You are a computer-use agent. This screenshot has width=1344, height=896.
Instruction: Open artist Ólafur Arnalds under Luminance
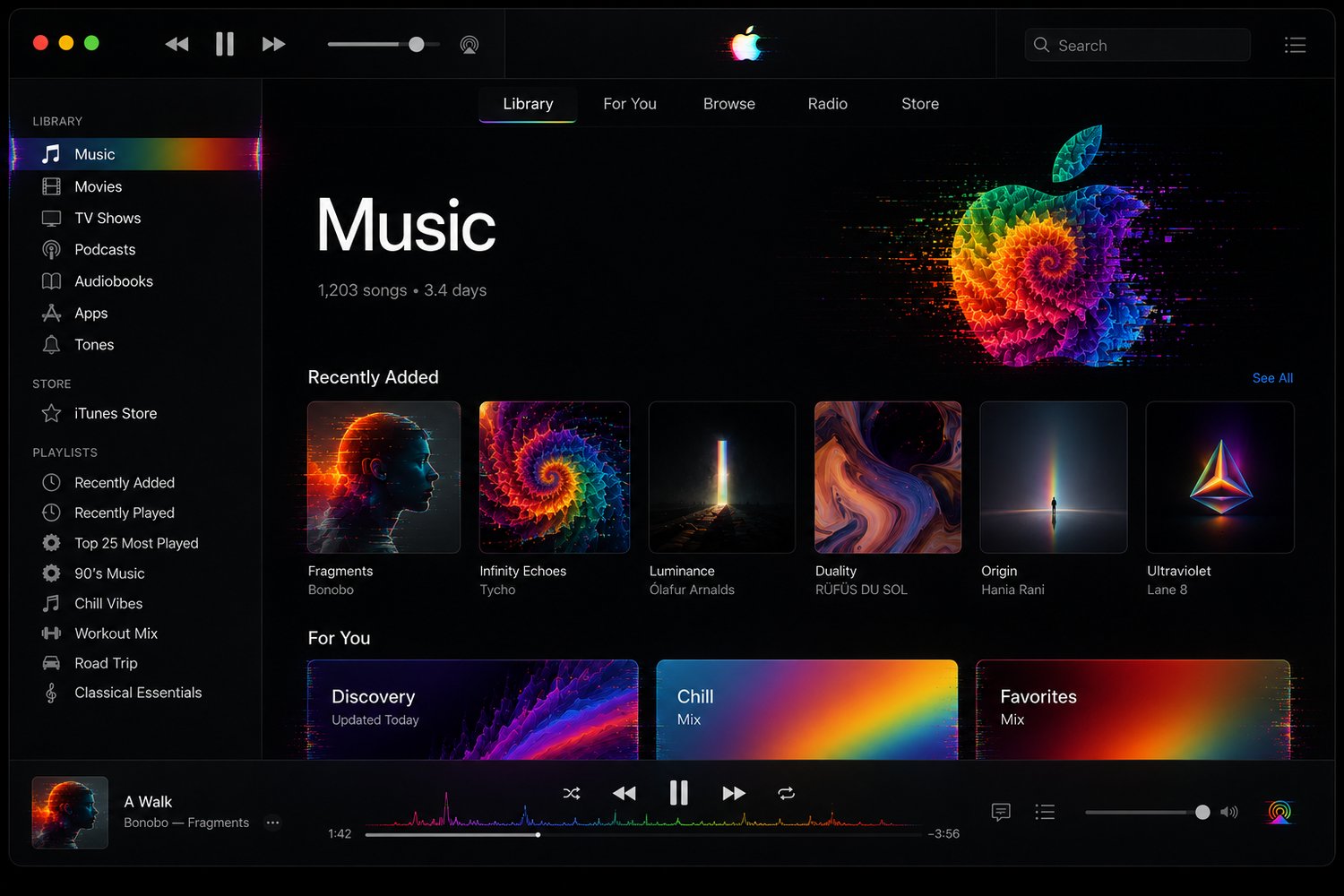pos(692,590)
